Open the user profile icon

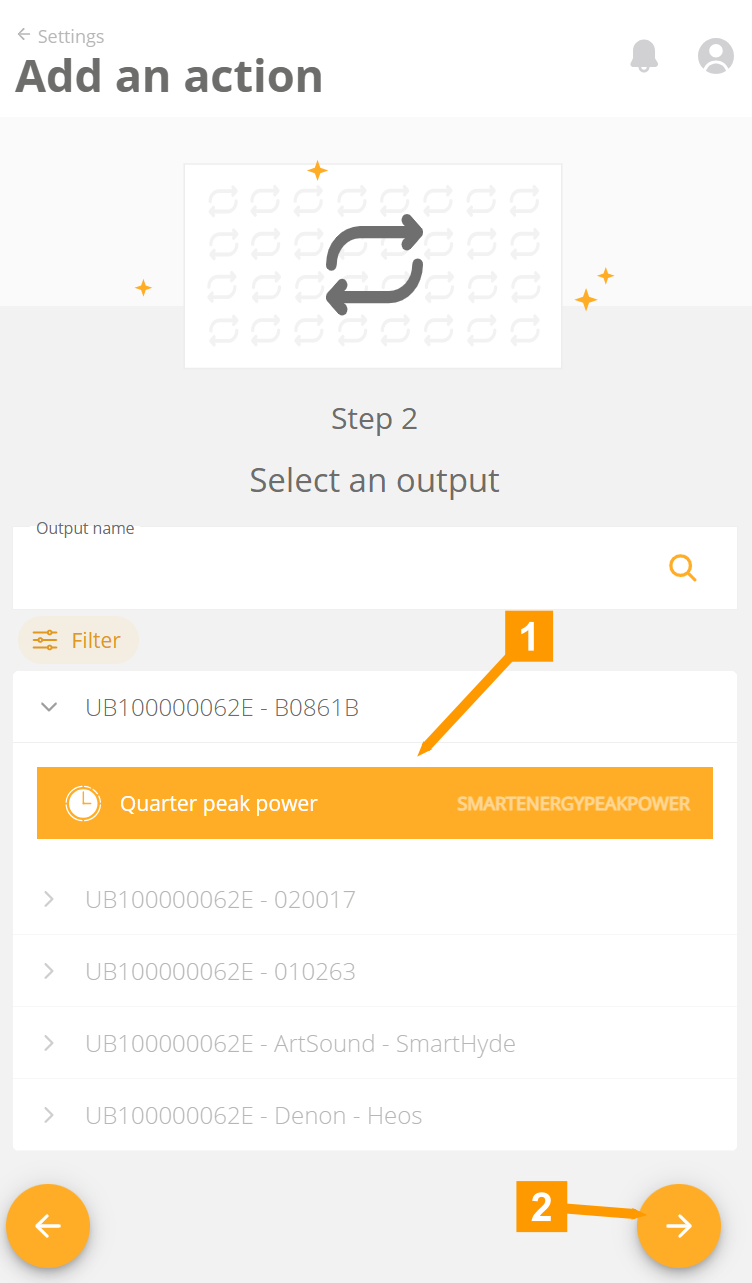pos(715,56)
